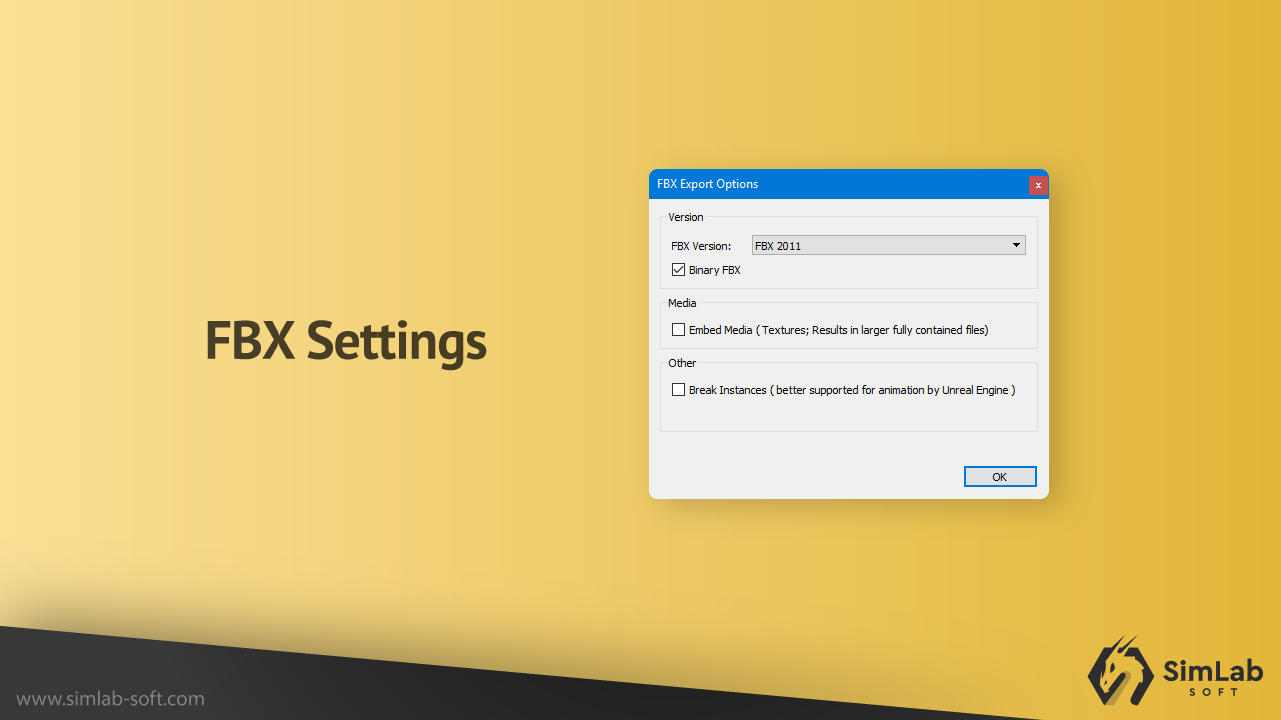This screenshot has height=720, width=1281.
Task: Tick the Break Instances checkbox
Action: click(x=679, y=390)
